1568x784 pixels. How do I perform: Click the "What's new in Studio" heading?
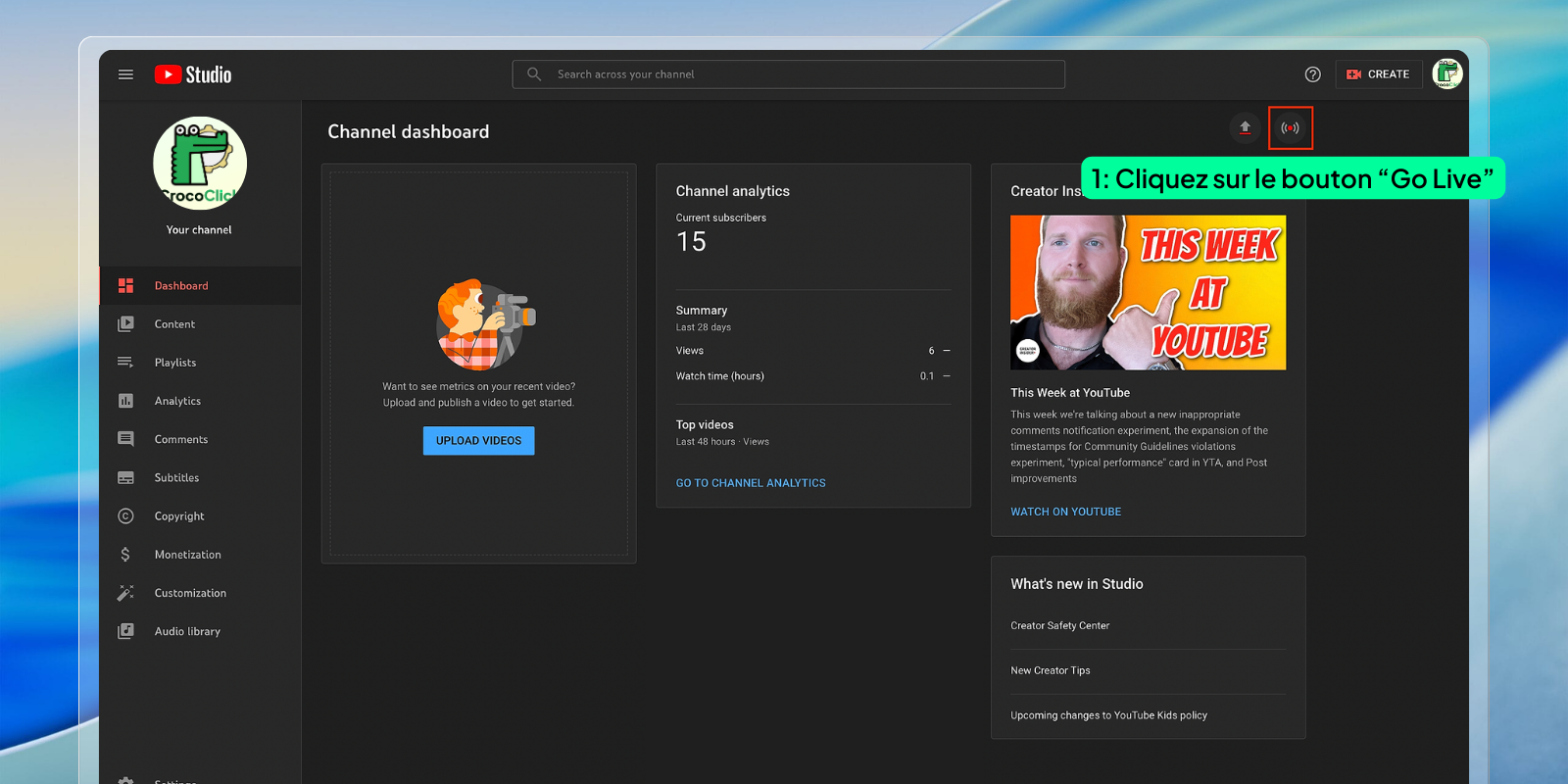pyautogui.click(x=1077, y=584)
